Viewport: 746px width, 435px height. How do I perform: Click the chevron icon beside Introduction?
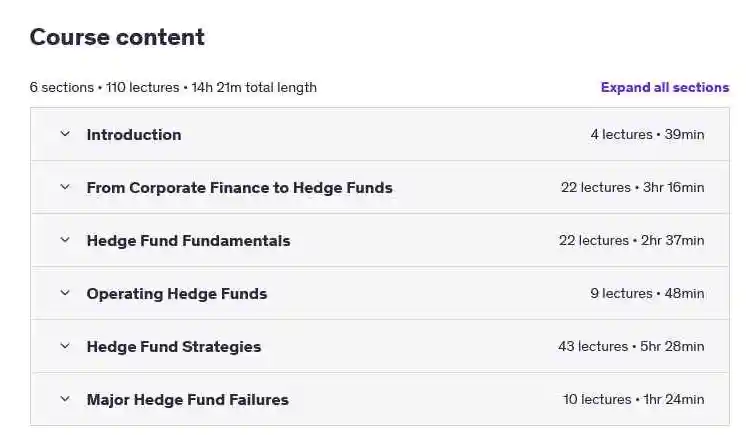coord(65,134)
